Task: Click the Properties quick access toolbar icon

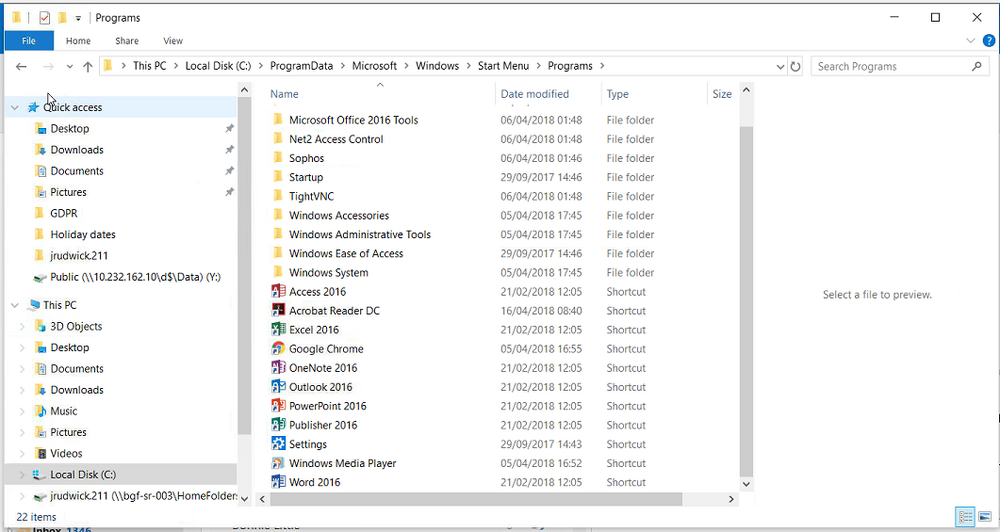Action: pyautogui.click(x=45, y=18)
